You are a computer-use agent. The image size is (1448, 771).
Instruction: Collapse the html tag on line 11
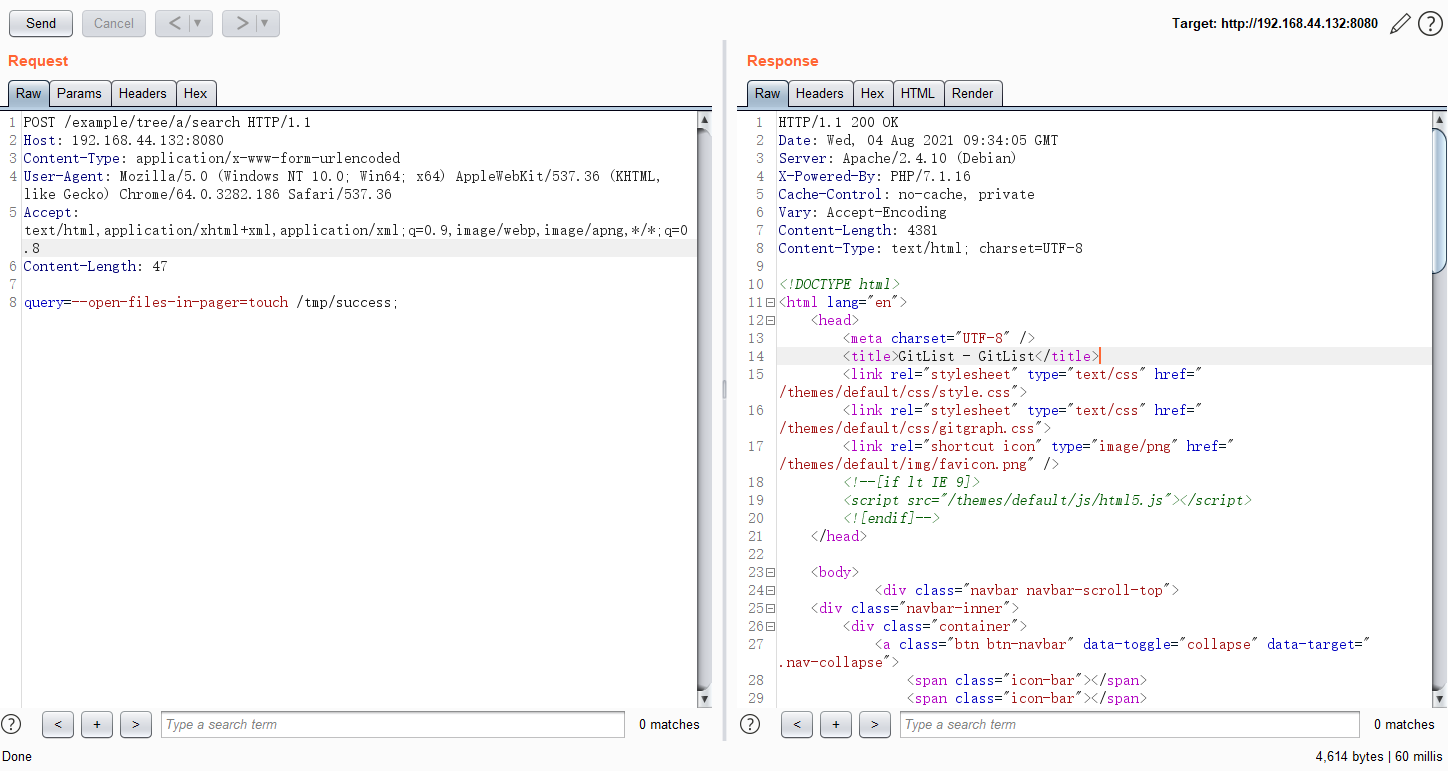click(770, 302)
